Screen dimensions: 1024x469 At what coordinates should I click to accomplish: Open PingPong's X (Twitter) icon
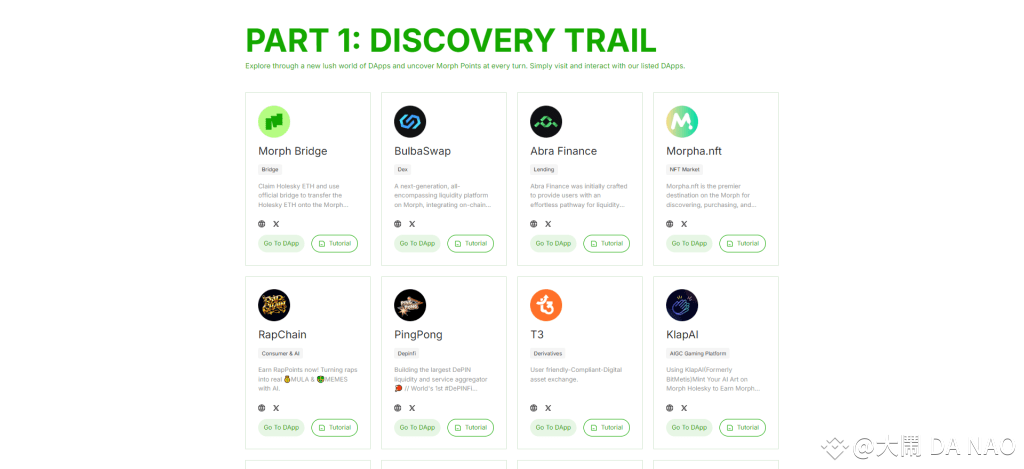coord(412,408)
